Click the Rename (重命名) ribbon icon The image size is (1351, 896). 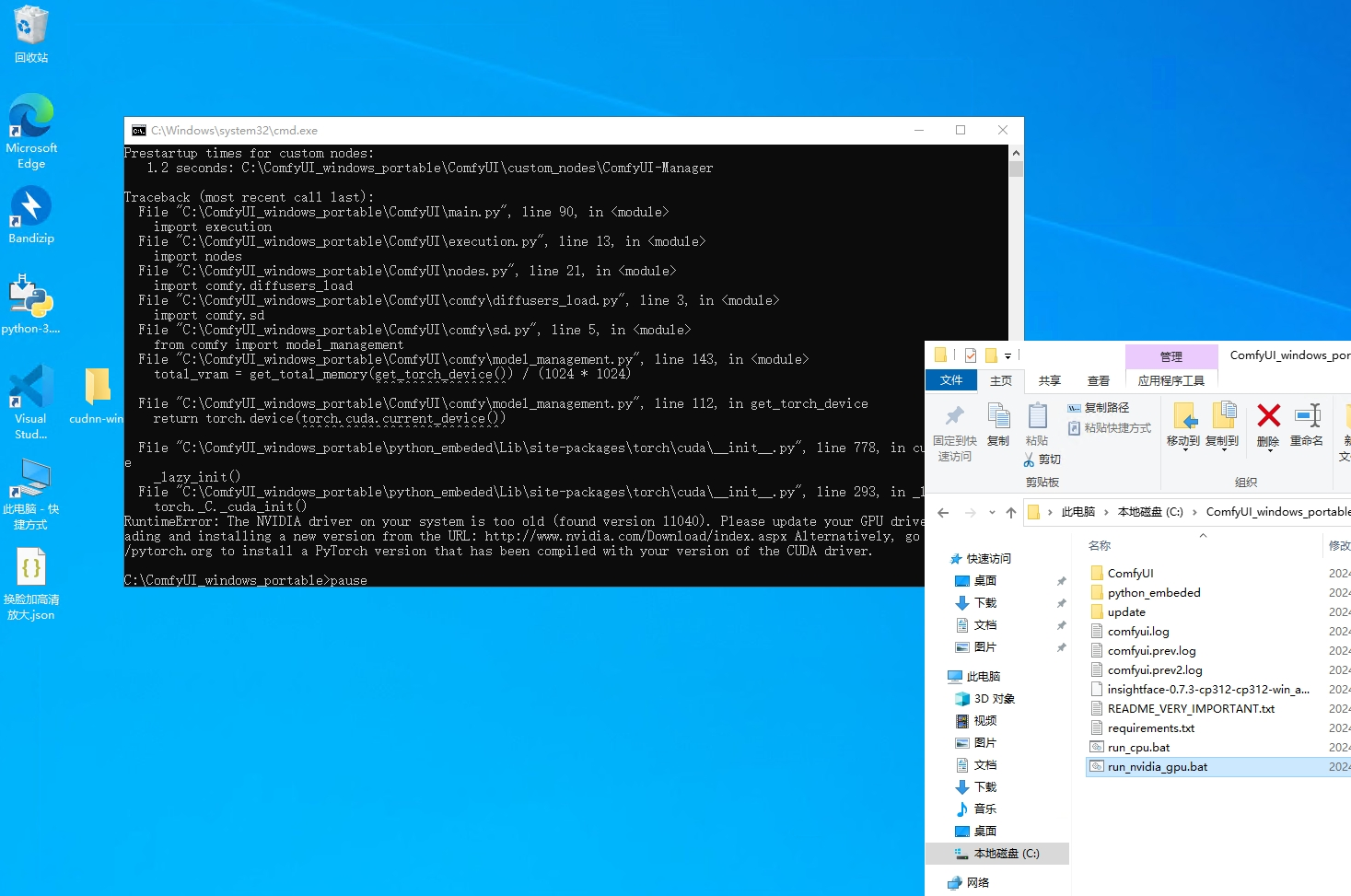coord(1307,424)
